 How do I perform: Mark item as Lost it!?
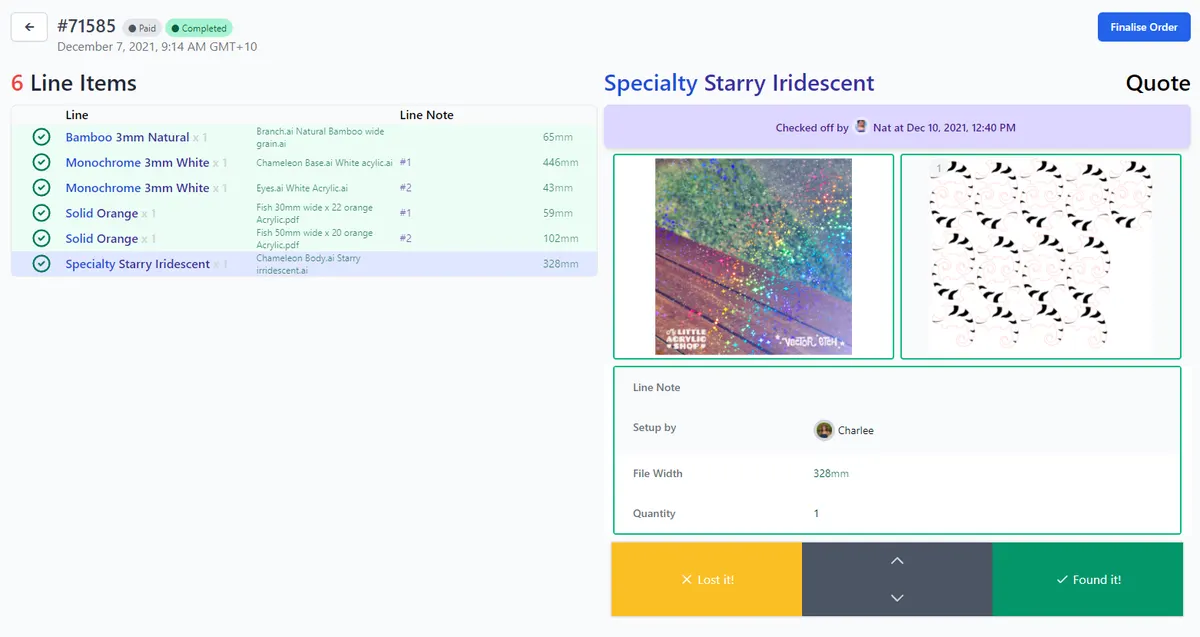(x=707, y=580)
